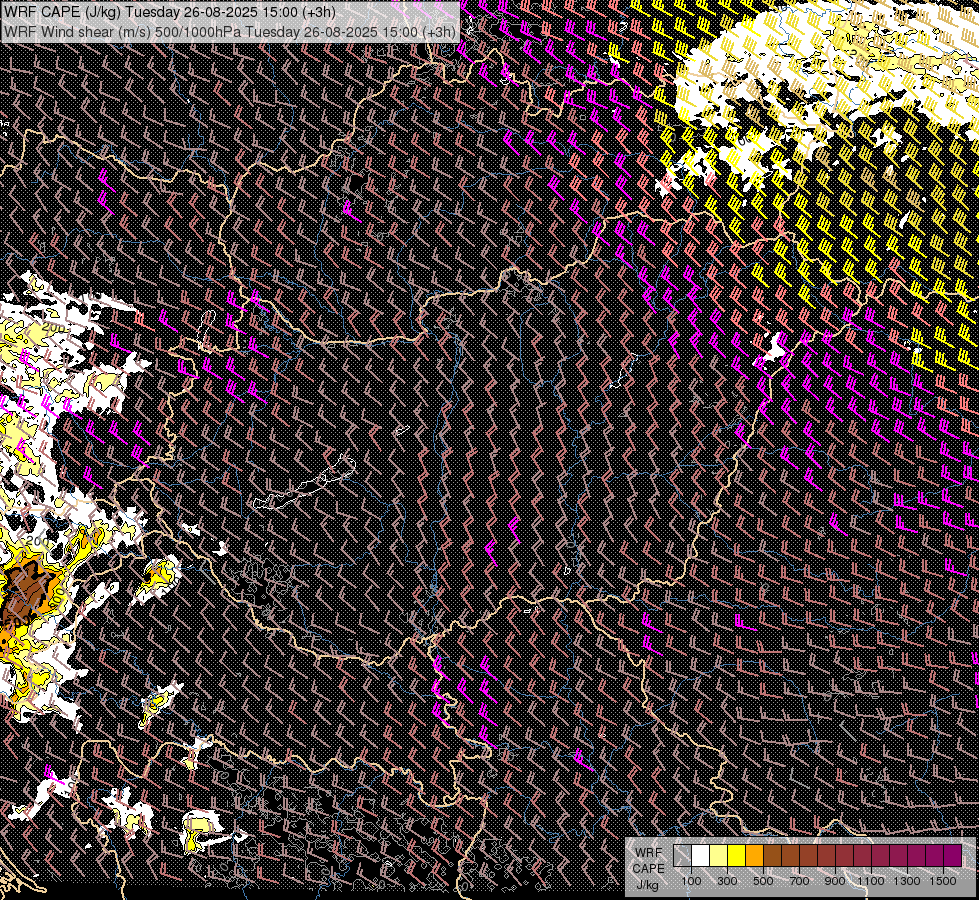
Task: Click the transparent first CAPE legend swatch
Action: point(682,856)
